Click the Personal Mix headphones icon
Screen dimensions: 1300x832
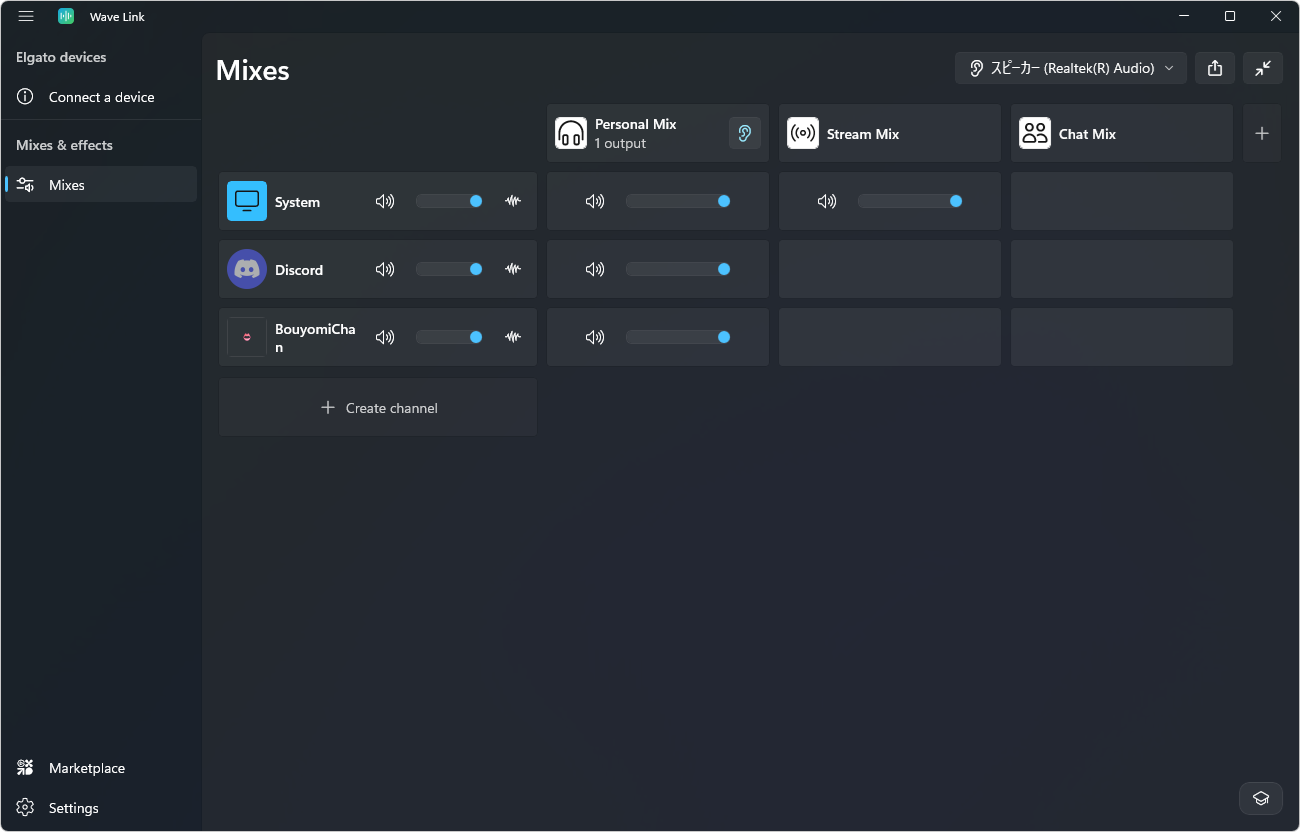click(x=571, y=133)
